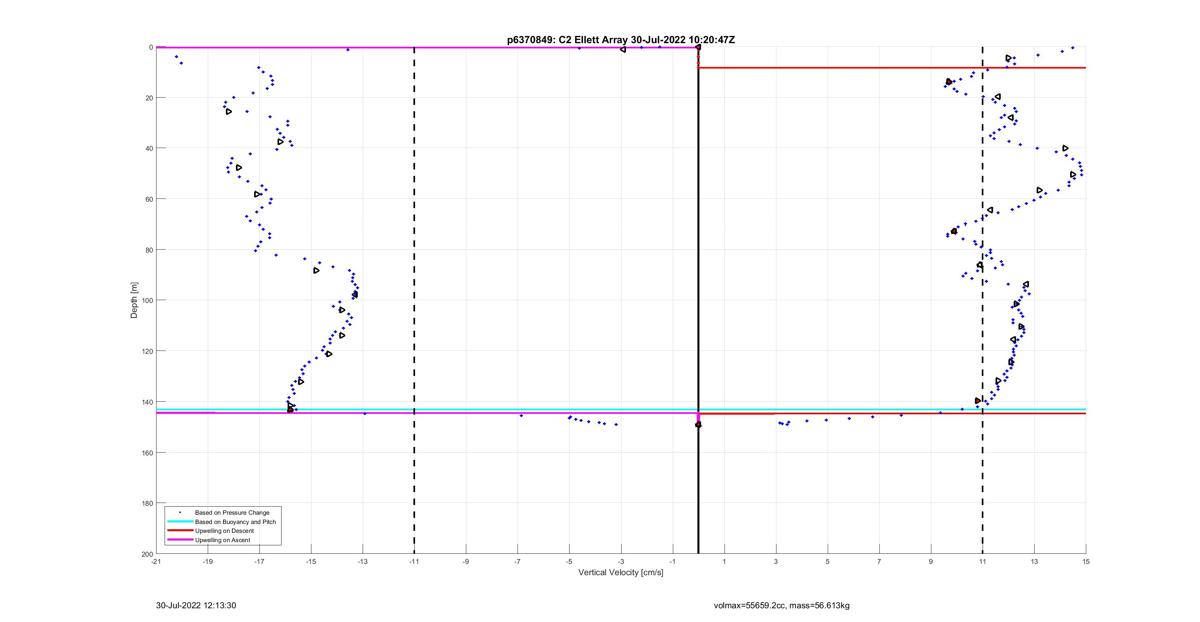Click the y-axis tick label '180'

click(x=146, y=503)
